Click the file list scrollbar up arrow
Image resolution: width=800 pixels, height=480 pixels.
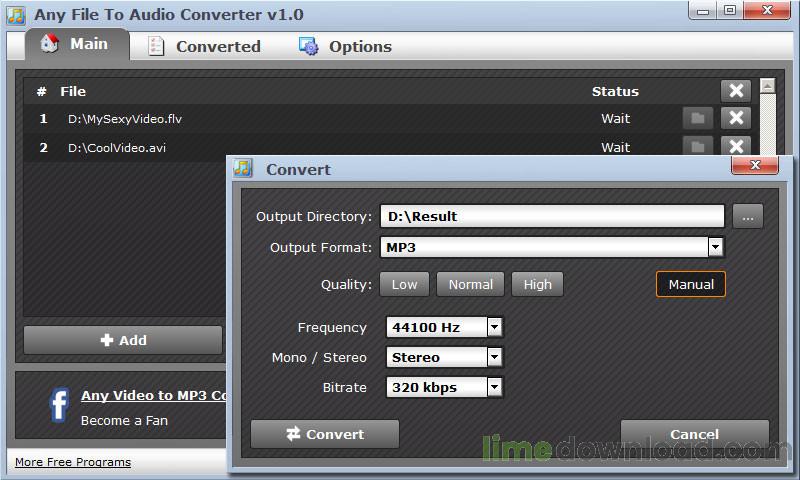767,86
